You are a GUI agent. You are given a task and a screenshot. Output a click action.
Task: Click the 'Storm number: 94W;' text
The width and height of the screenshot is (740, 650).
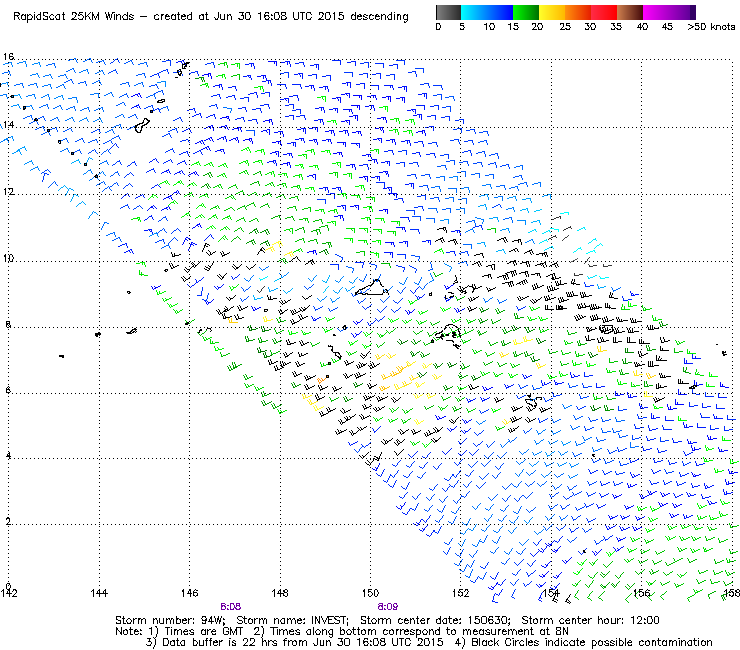170,620
